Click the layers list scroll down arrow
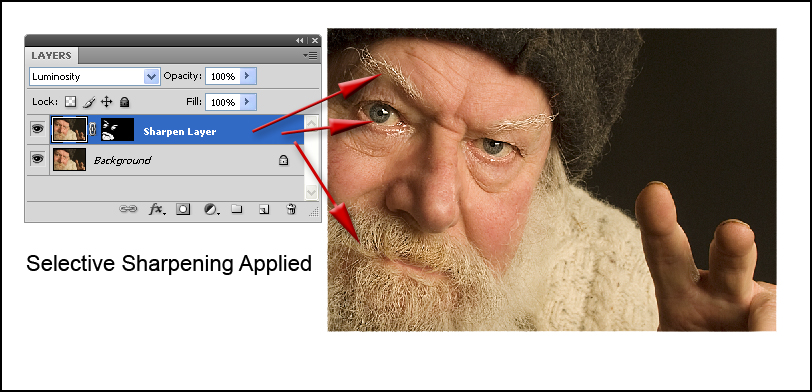 311,192
